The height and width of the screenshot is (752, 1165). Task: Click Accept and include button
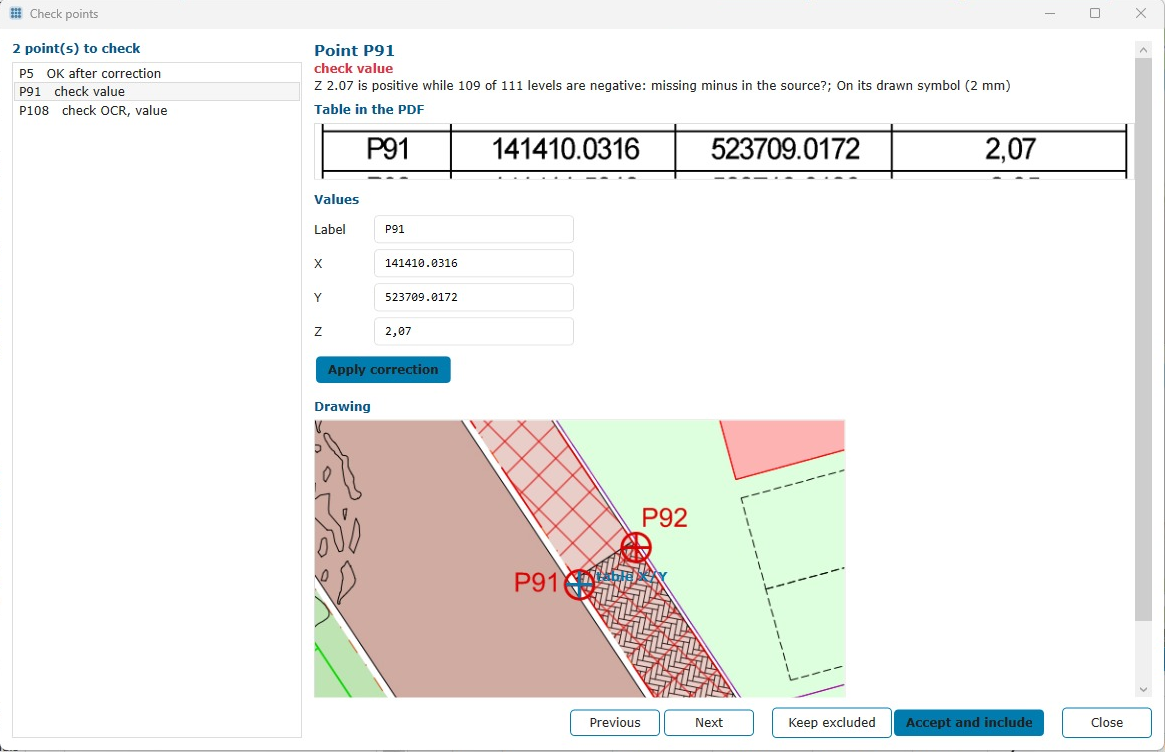point(969,722)
